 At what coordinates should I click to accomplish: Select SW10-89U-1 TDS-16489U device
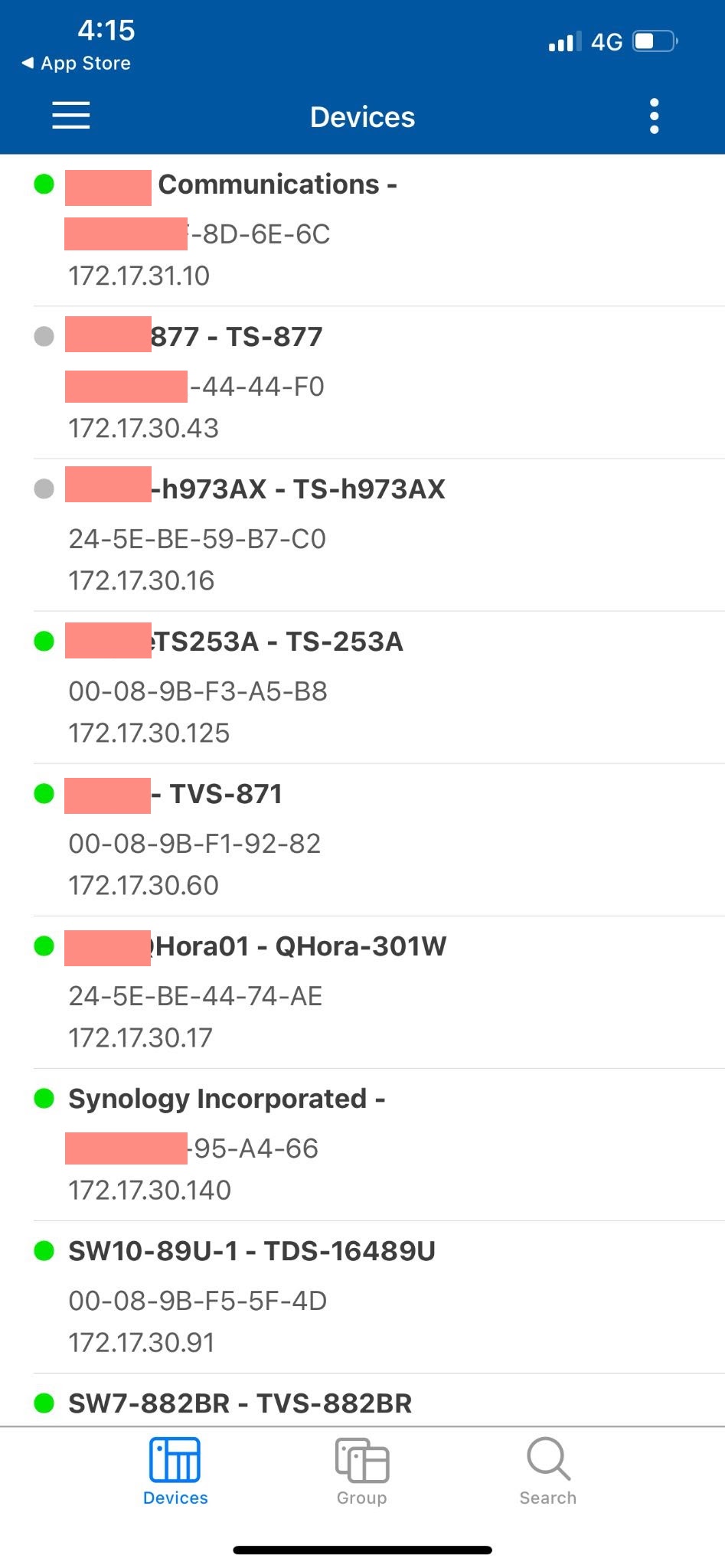[x=252, y=1252]
